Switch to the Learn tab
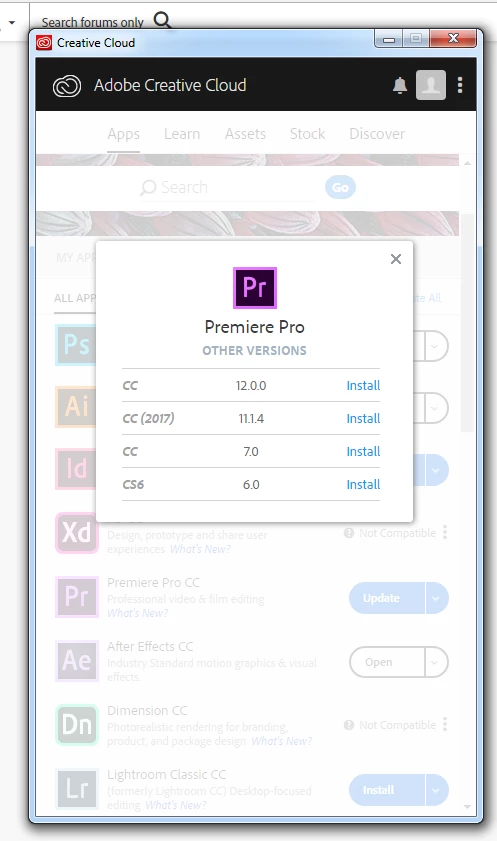497x841 pixels. coord(182,134)
